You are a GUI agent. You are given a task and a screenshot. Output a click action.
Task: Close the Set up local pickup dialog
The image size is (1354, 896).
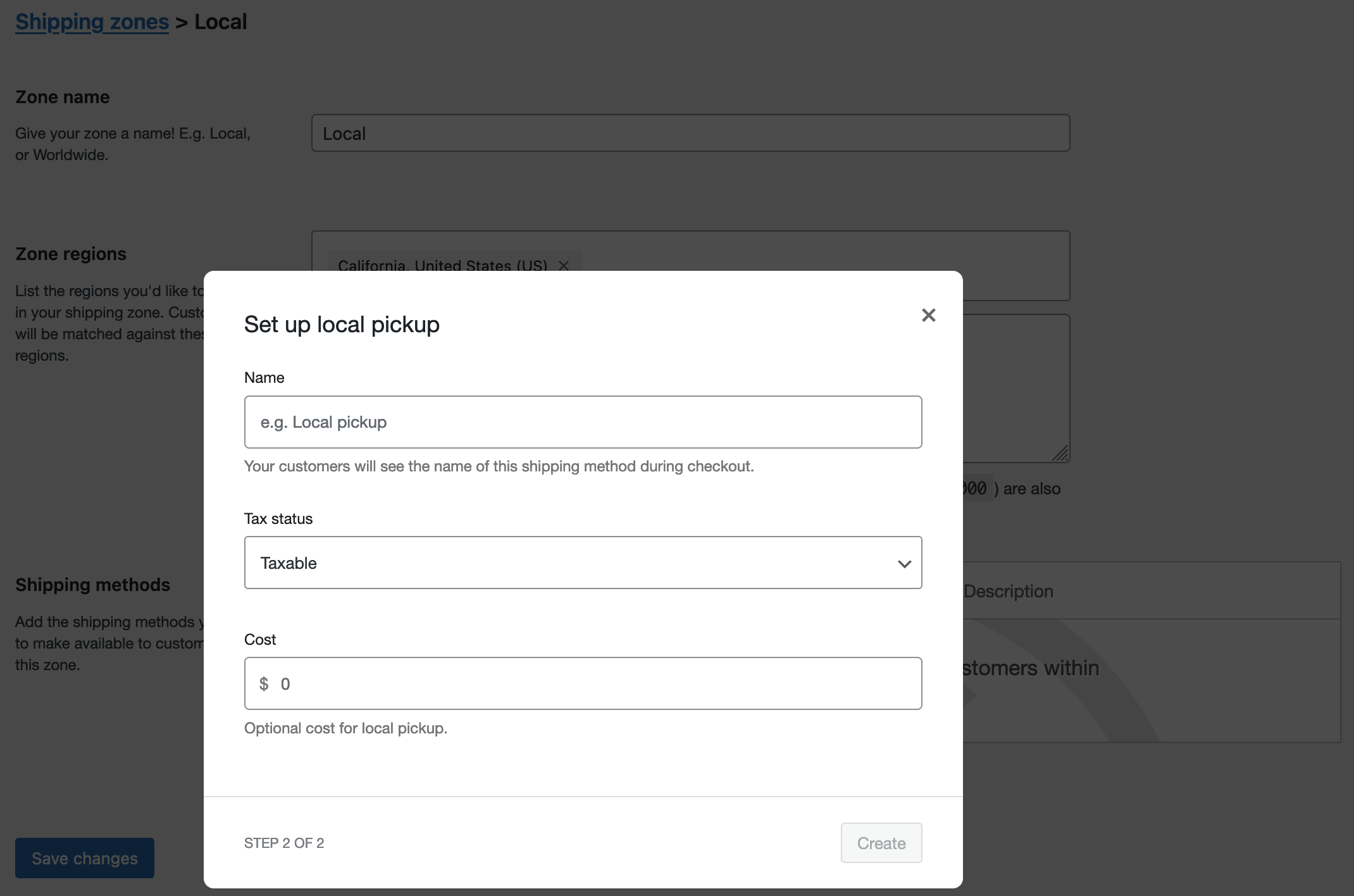[x=928, y=315]
